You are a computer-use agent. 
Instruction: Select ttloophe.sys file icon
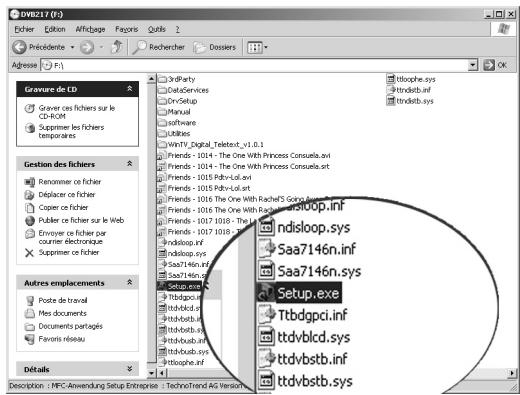click(391, 79)
